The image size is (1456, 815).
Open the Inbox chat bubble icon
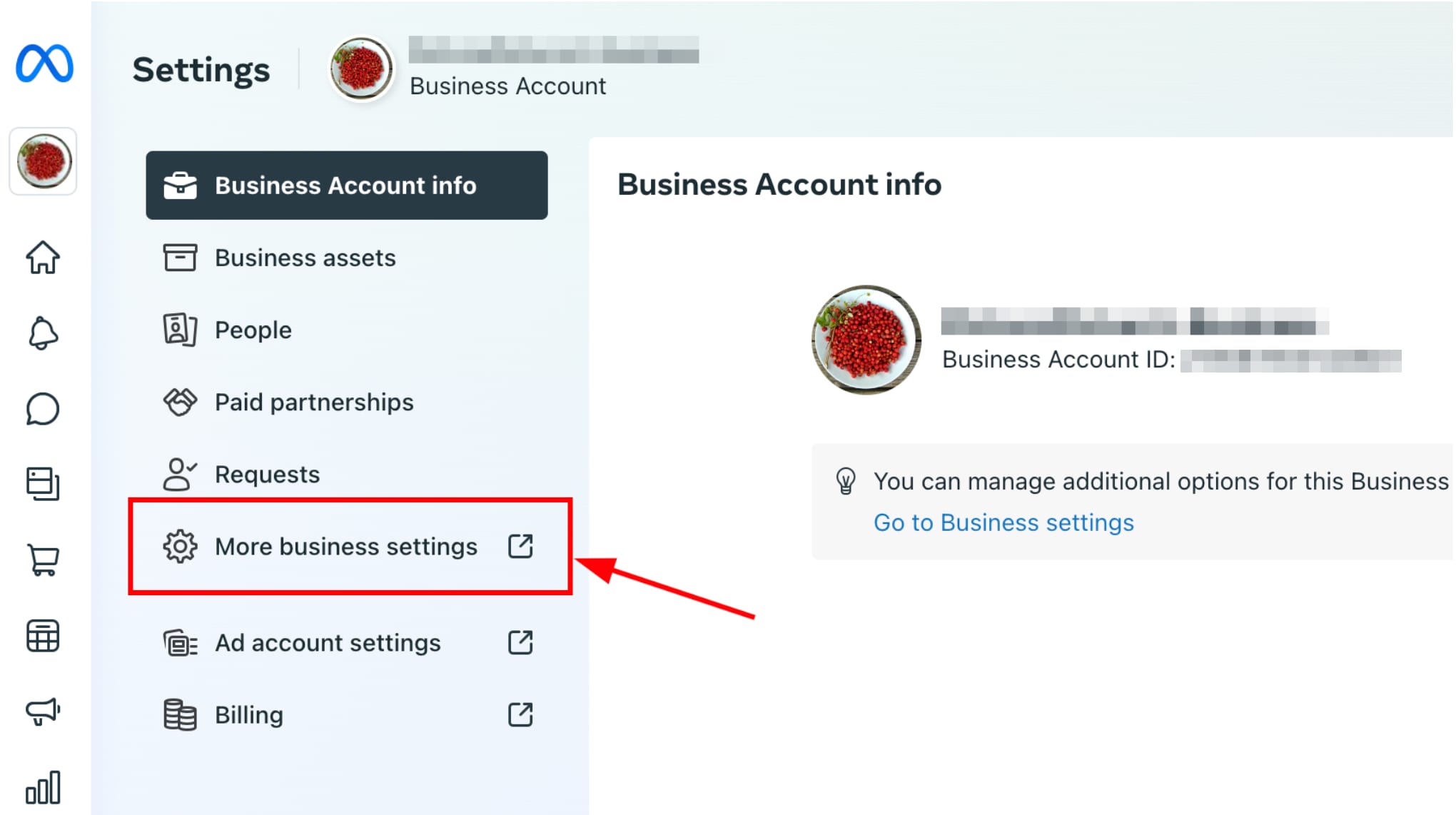tap(43, 410)
